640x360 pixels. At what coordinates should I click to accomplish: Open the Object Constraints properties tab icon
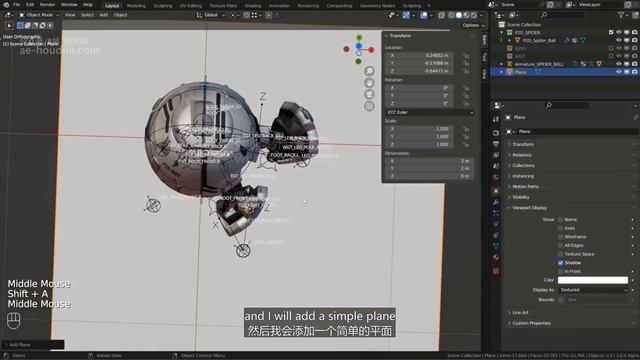pyautogui.click(x=496, y=235)
